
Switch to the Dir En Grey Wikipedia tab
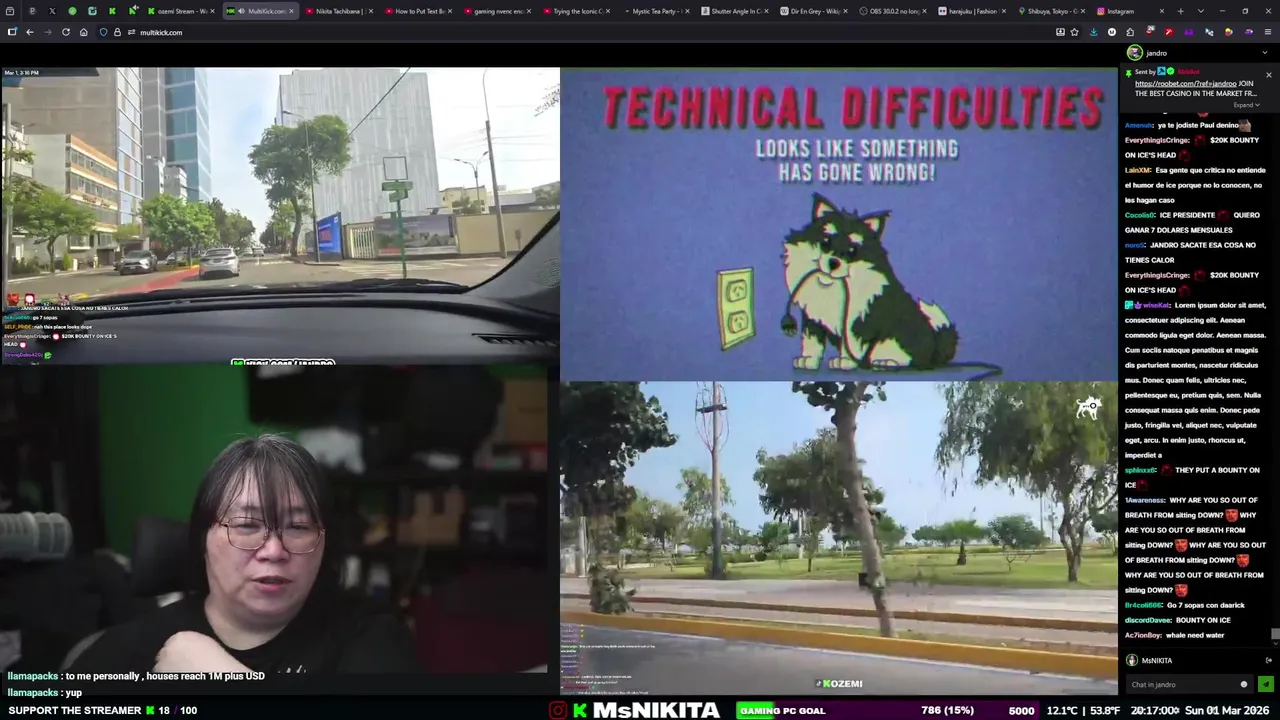point(813,11)
